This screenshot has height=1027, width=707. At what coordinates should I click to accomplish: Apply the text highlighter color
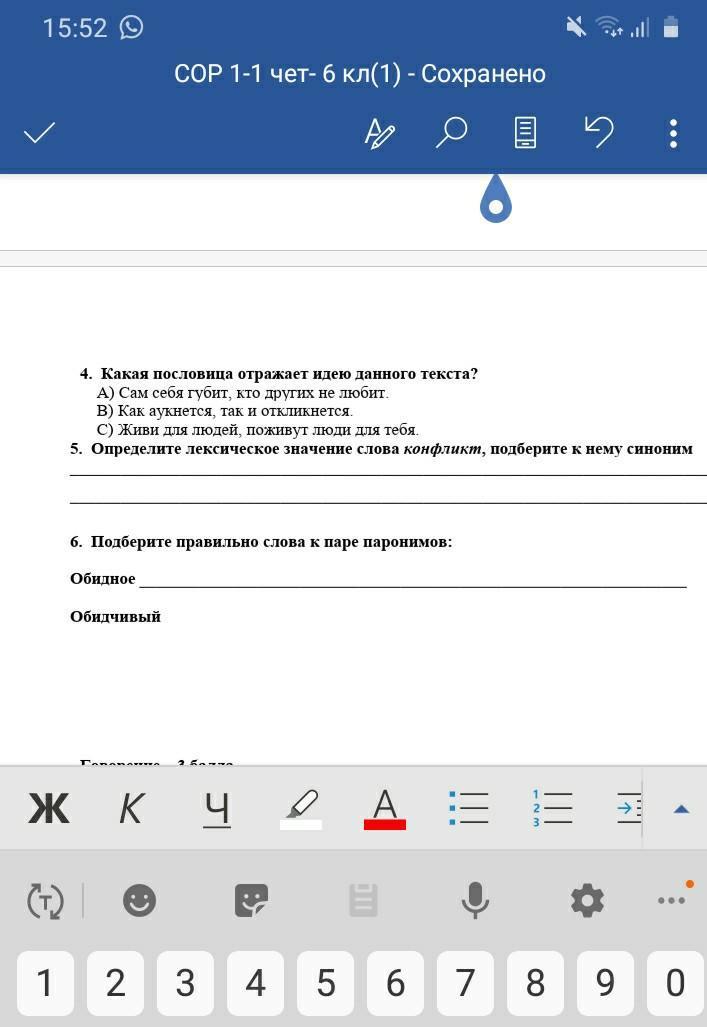click(x=301, y=810)
